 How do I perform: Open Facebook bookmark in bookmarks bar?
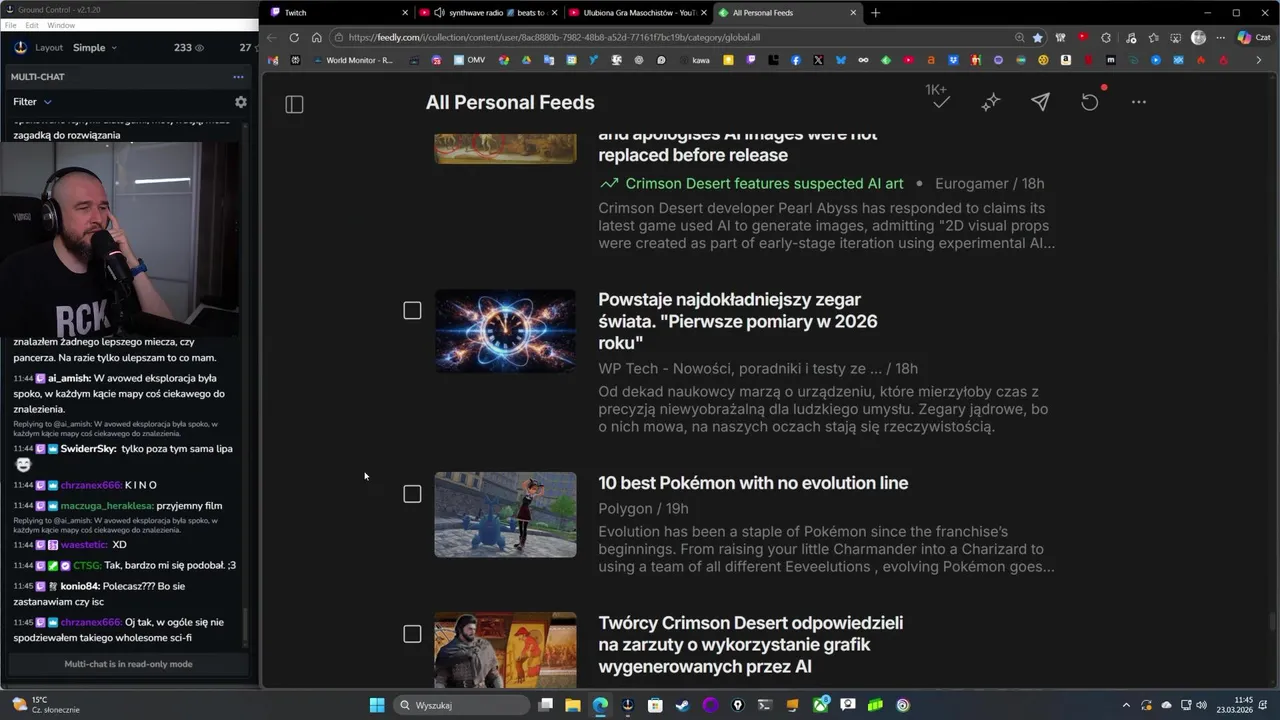click(796, 60)
